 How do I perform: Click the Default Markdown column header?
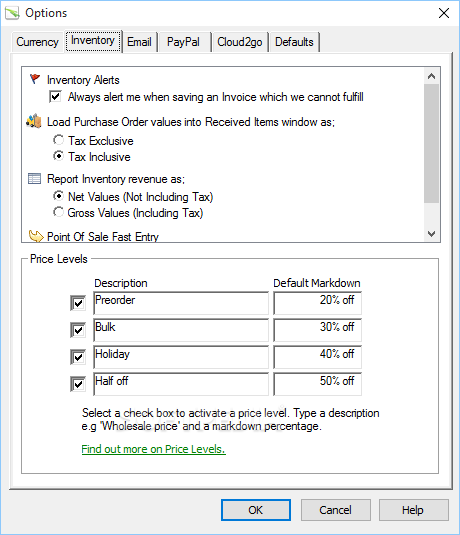(x=317, y=283)
